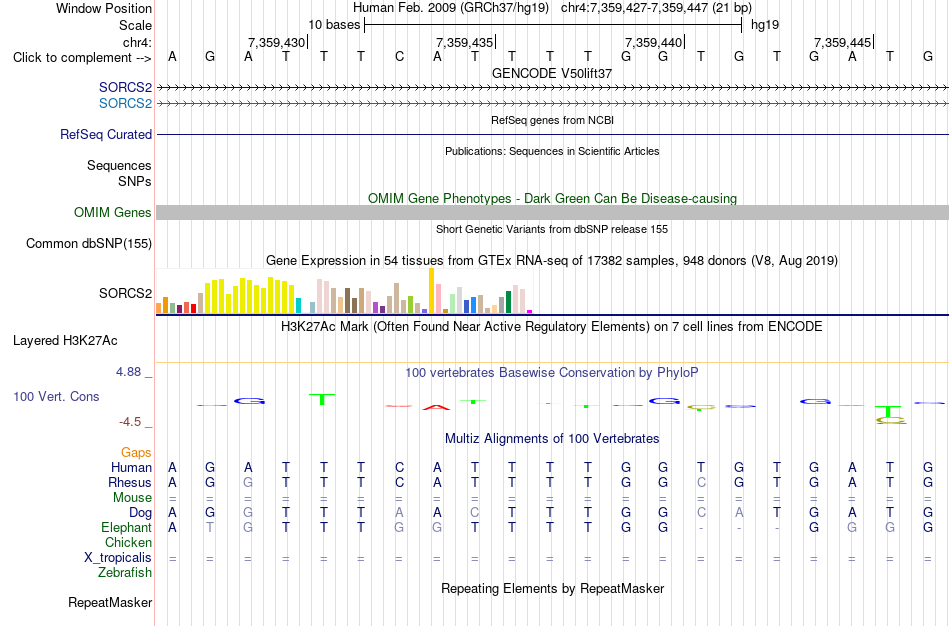
Task: Click the SORCS2 label beside the expression bar chart
Action: pos(125,293)
